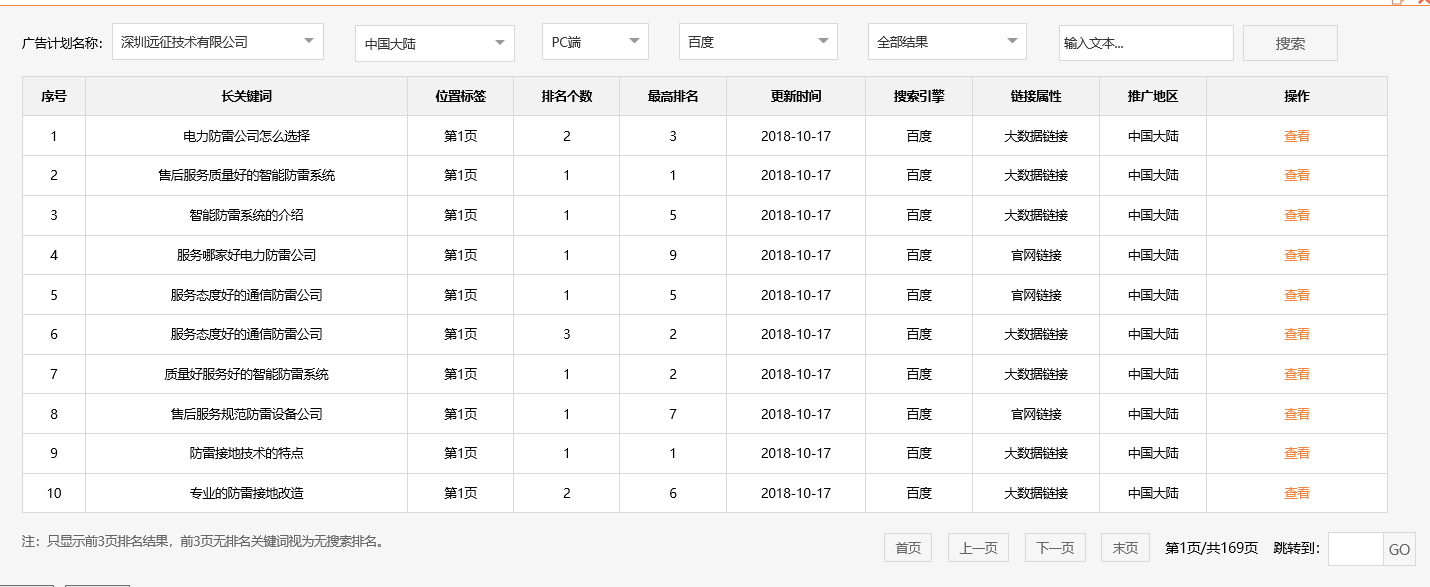The width and height of the screenshot is (1430, 587).
Task: Click the 首页 first page button
Action: point(906,548)
